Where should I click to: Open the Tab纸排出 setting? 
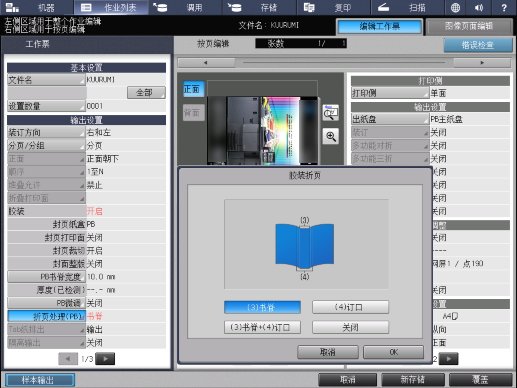(x=47, y=329)
